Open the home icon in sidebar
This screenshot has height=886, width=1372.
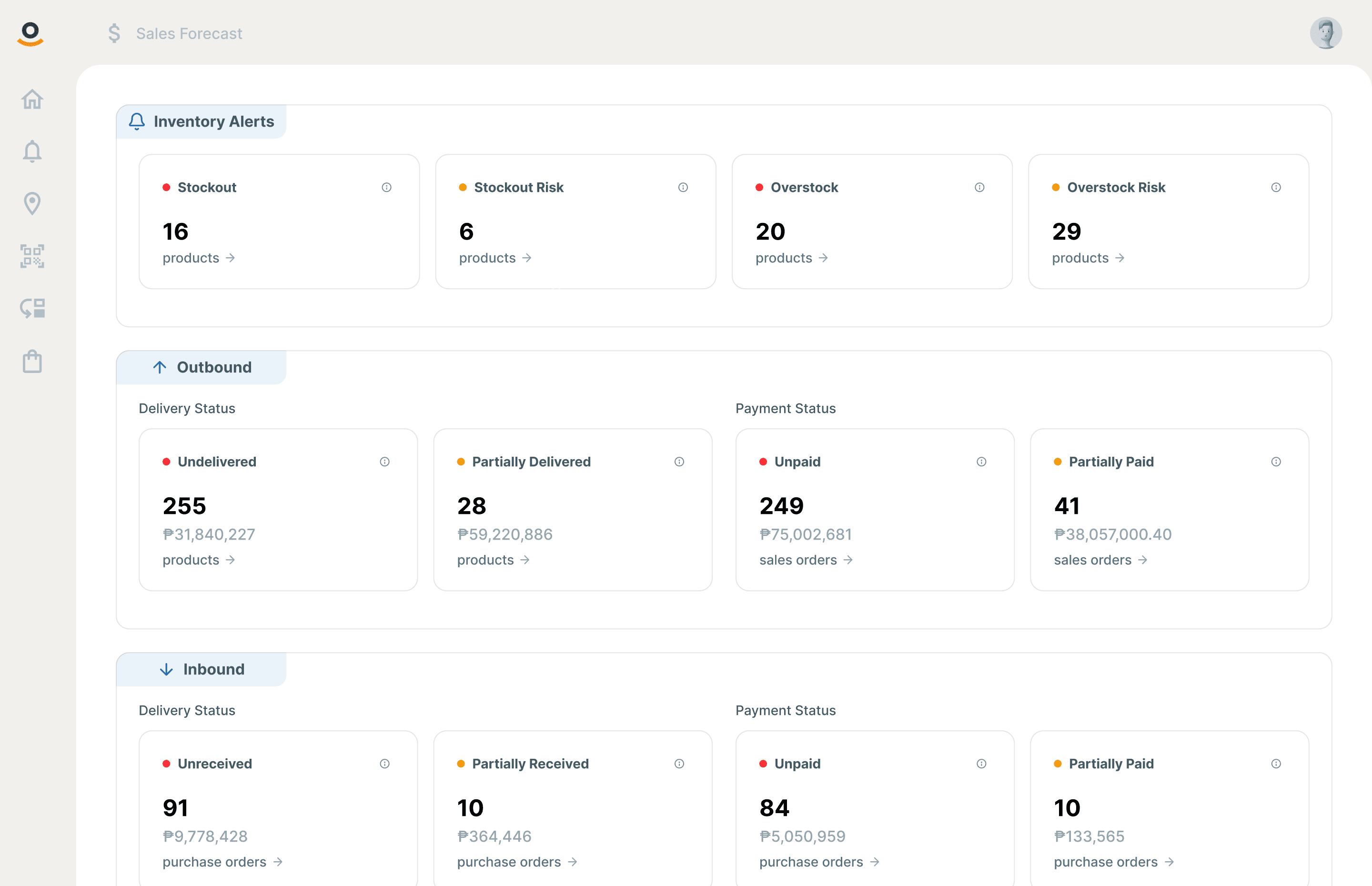click(32, 100)
